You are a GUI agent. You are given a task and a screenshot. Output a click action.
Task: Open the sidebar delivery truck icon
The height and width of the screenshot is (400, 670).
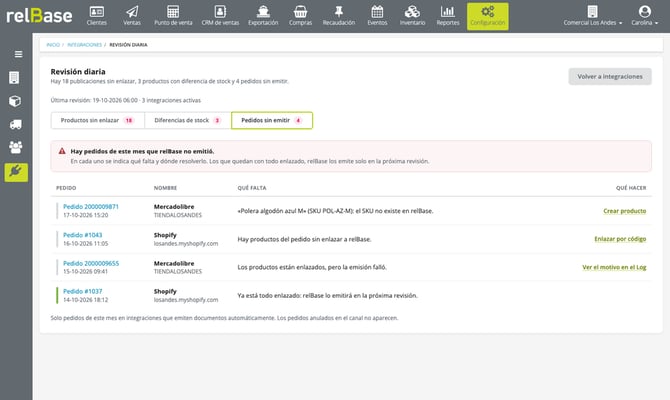tap(16, 124)
